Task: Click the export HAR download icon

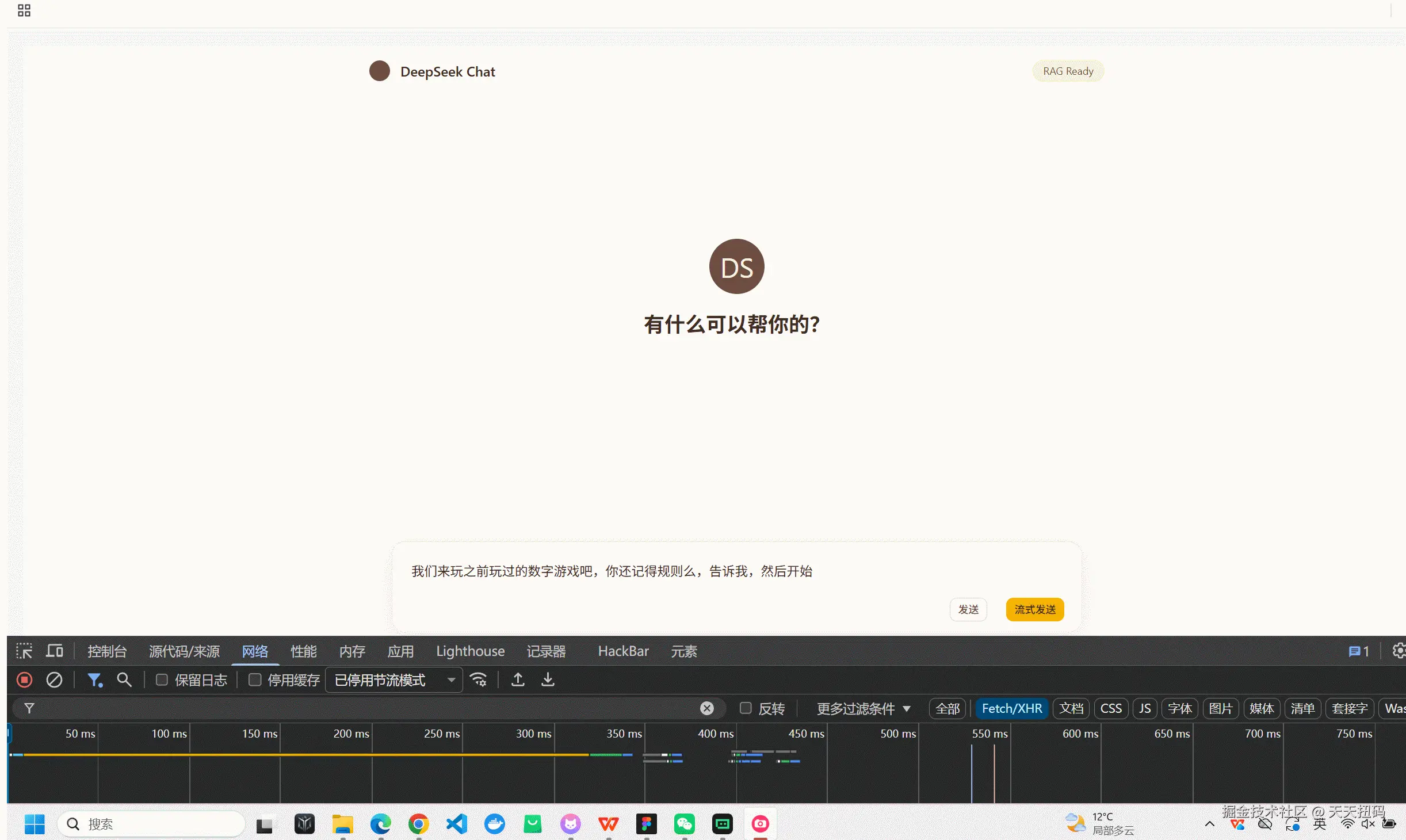Action: [548, 680]
